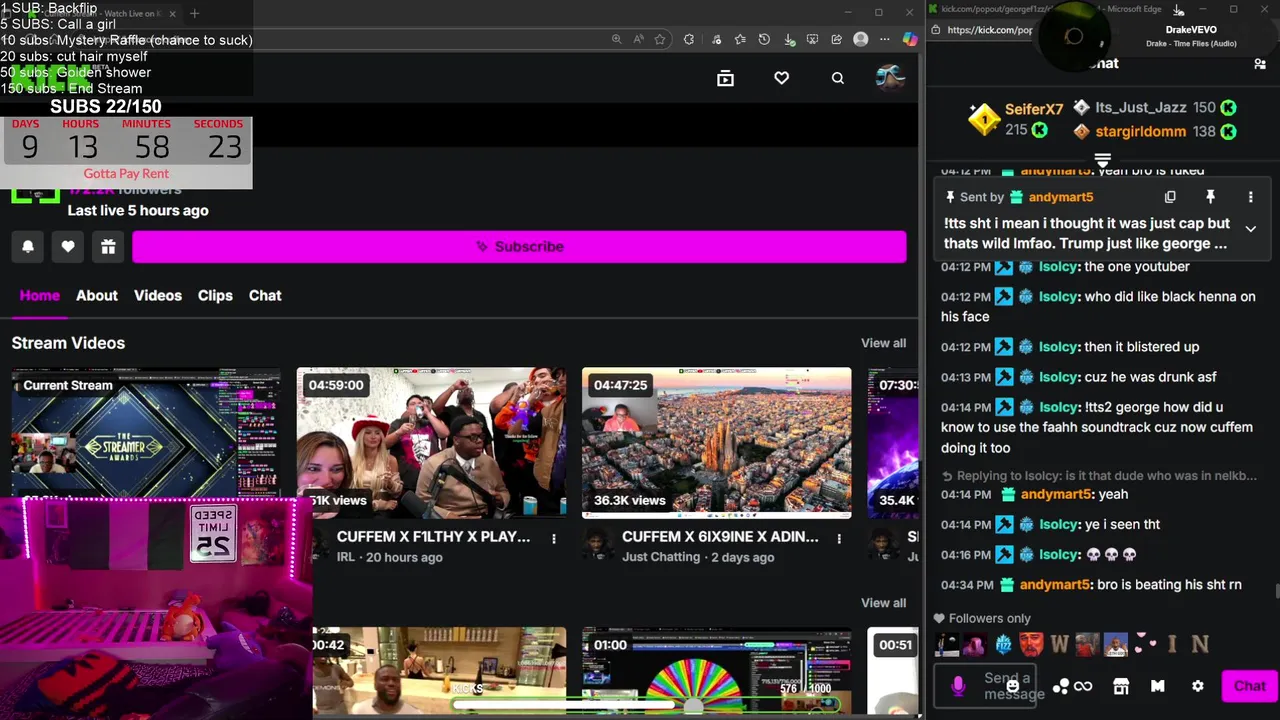Viewport: 1280px width, 720px height.
Task: Click the Kick search magnifier icon
Action: click(837, 78)
